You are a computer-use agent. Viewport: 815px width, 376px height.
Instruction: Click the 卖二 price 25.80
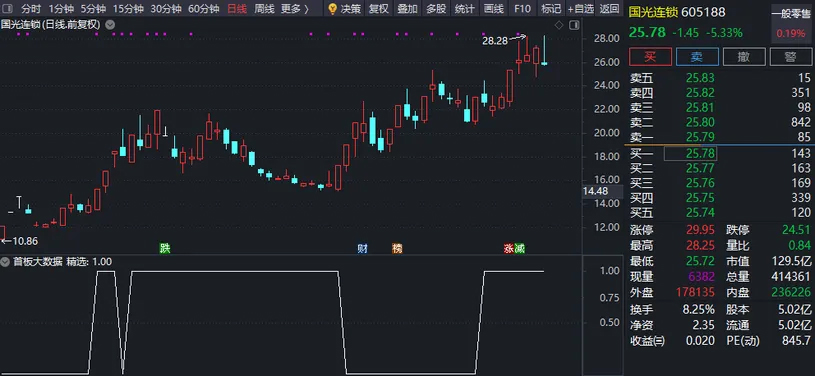[x=700, y=122]
